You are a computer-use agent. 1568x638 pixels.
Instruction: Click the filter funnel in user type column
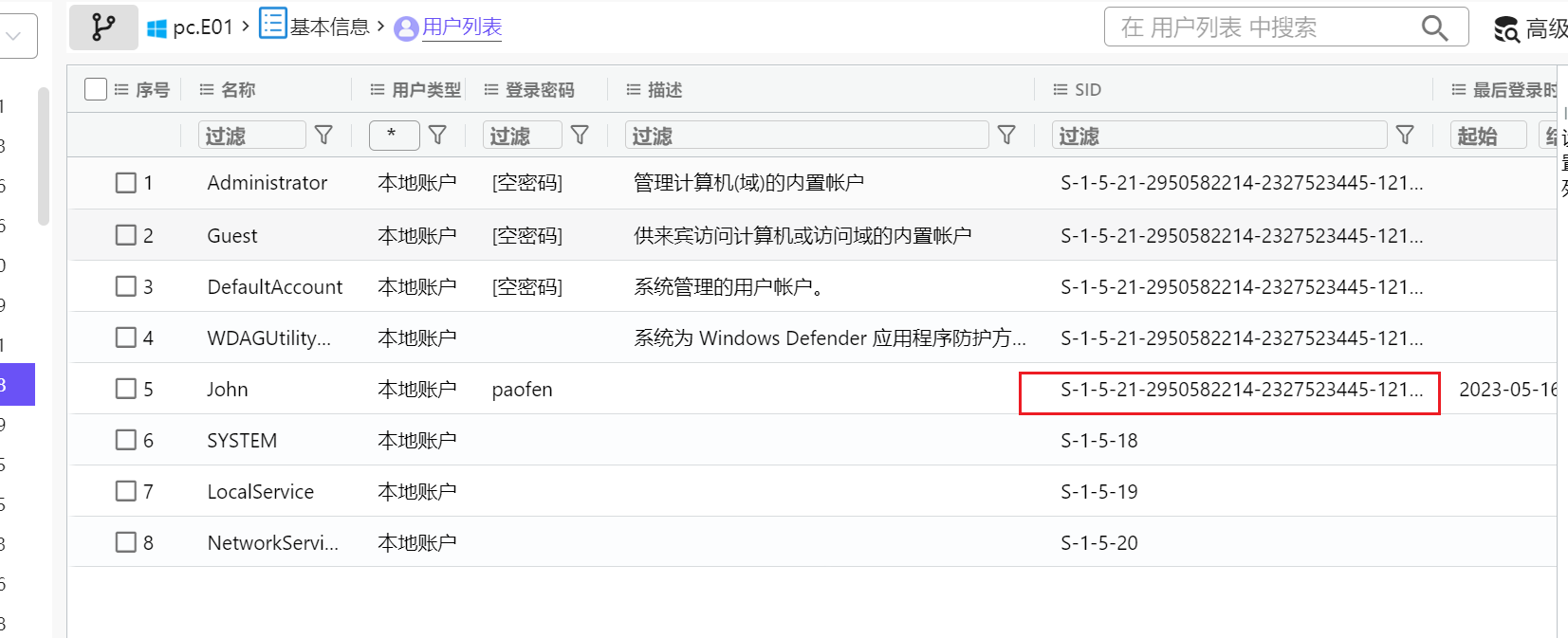(x=437, y=136)
